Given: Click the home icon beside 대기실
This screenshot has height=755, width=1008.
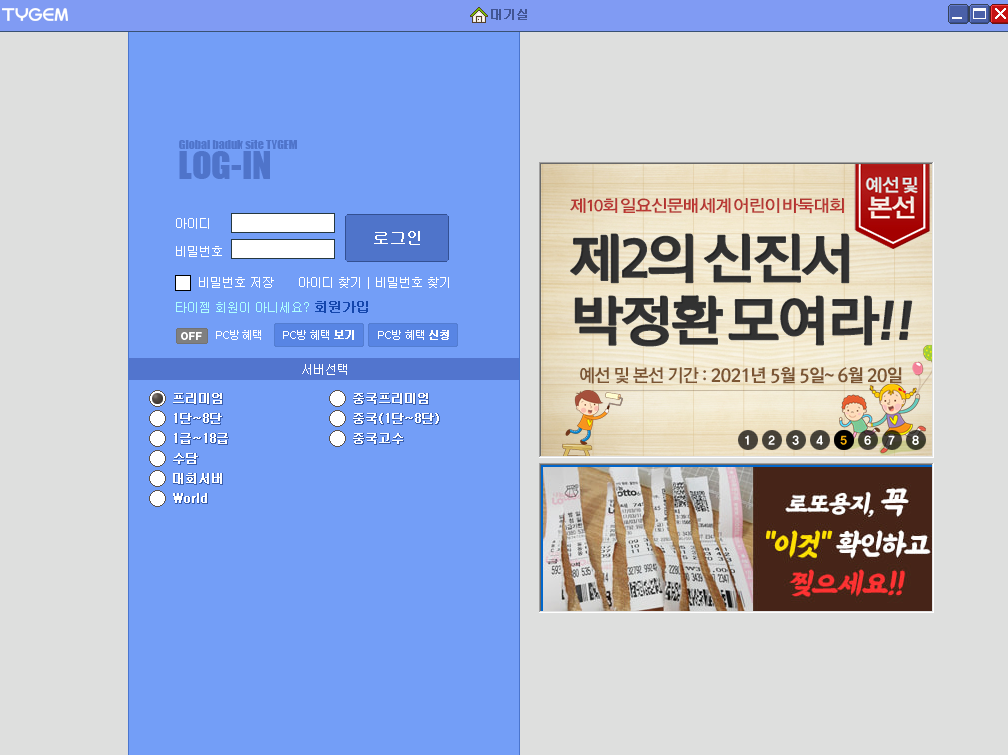Looking at the screenshot, I should pos(478,15).
